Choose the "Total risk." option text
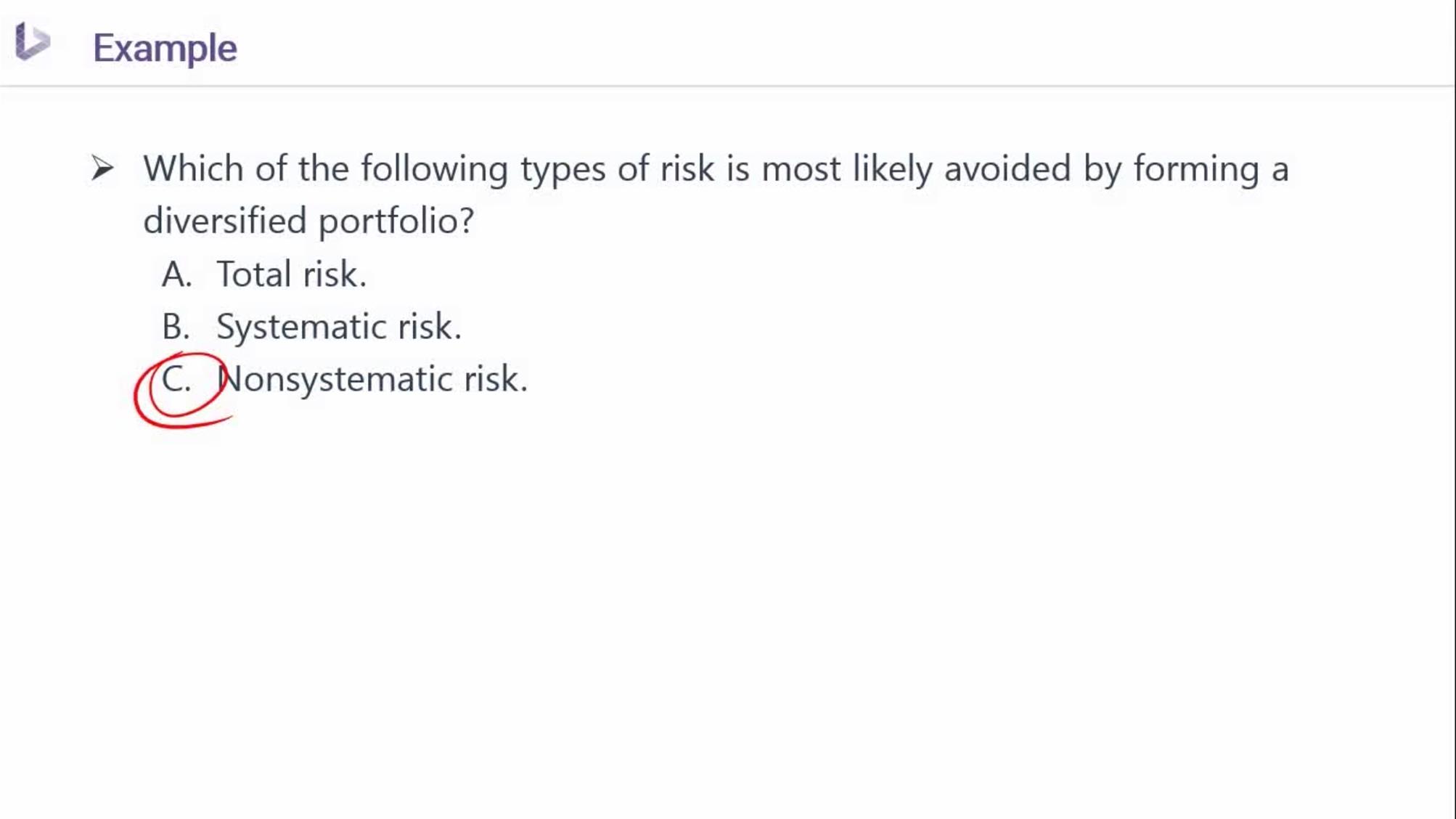Screen dimensions: 1456x819 pos(292,274)
